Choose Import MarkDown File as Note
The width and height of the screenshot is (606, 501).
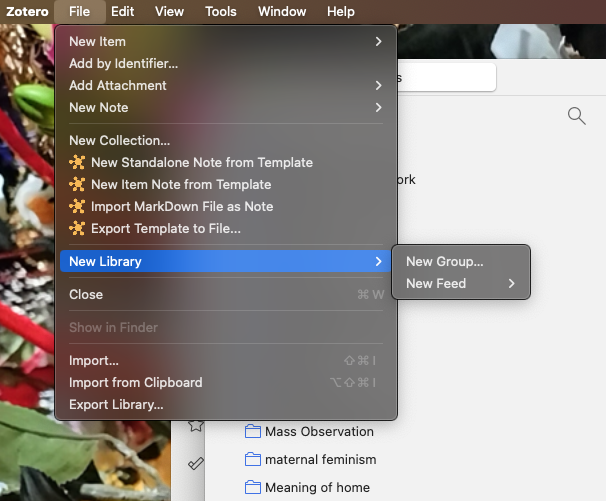(225, 206)
